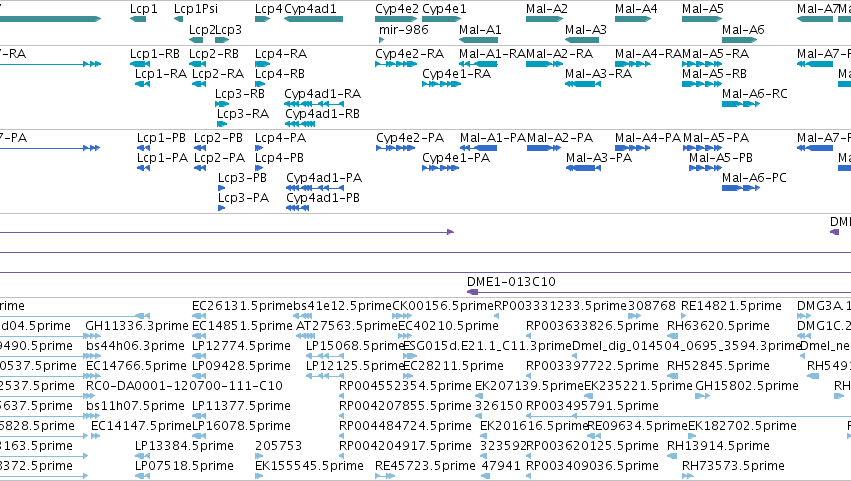Open the Mal-A3 gene label in top track
The width and height of the screenshot is (851, 481).
tap(586, 29)
